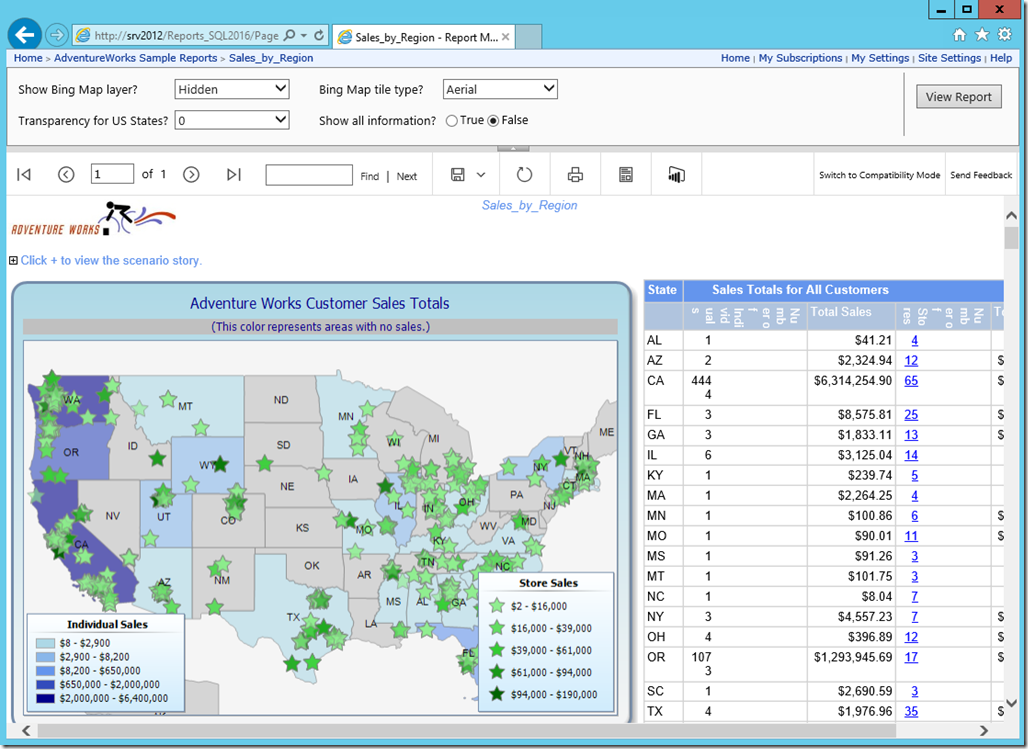The image size is (1028, 749).
Task: Select False for Show all information
Action: 493,121
